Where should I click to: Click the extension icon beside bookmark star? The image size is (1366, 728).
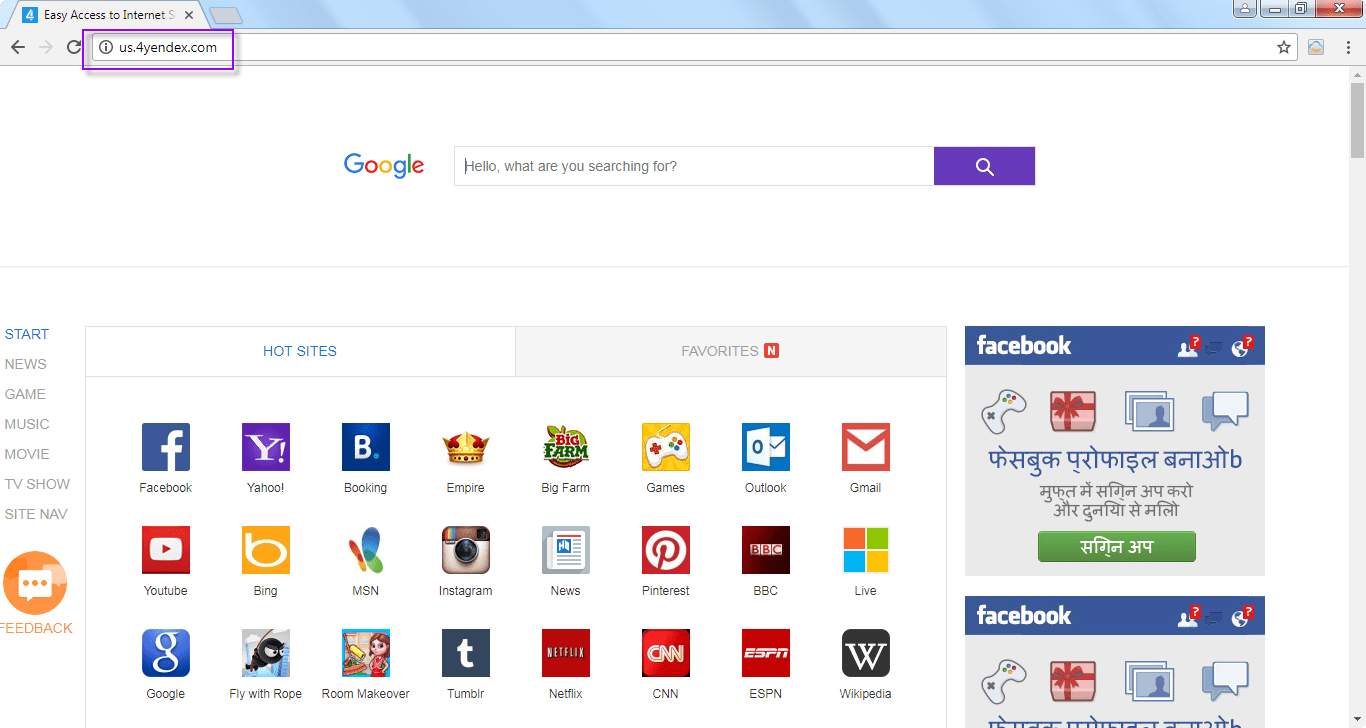click(x=1316, y=47)
